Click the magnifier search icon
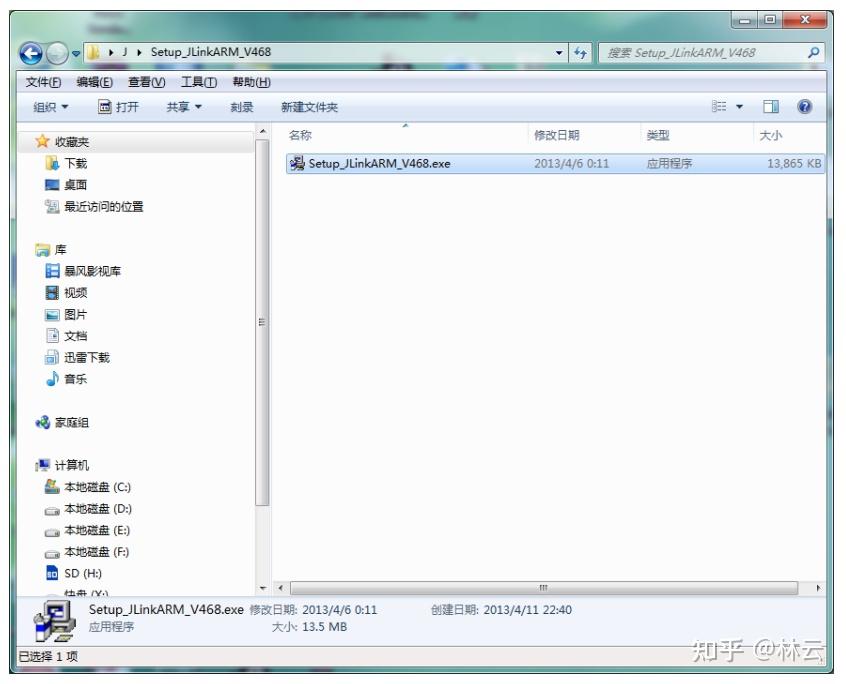This screenshot has width=846, height=684. tap(814, 52)
